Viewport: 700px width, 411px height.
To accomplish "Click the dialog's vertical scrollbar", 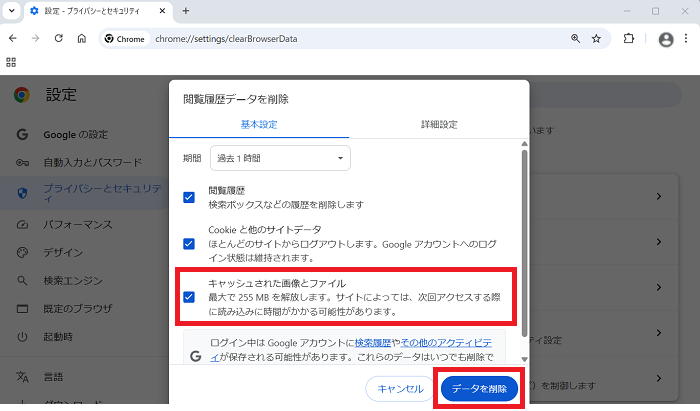I will pos(522,240).
